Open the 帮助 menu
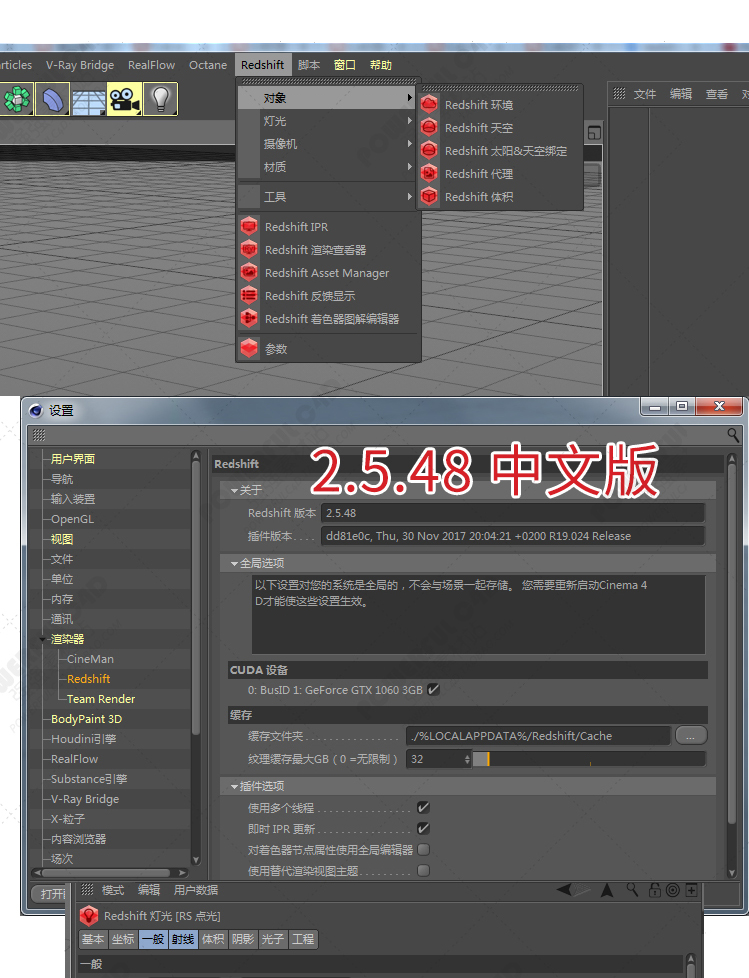 380,65
